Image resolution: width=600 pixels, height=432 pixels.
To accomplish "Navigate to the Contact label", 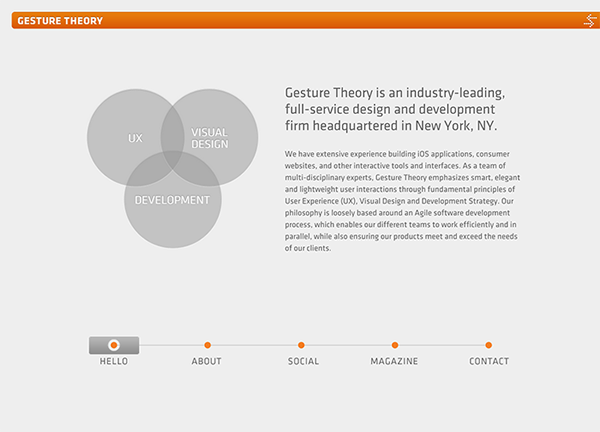I will [489, 362].
